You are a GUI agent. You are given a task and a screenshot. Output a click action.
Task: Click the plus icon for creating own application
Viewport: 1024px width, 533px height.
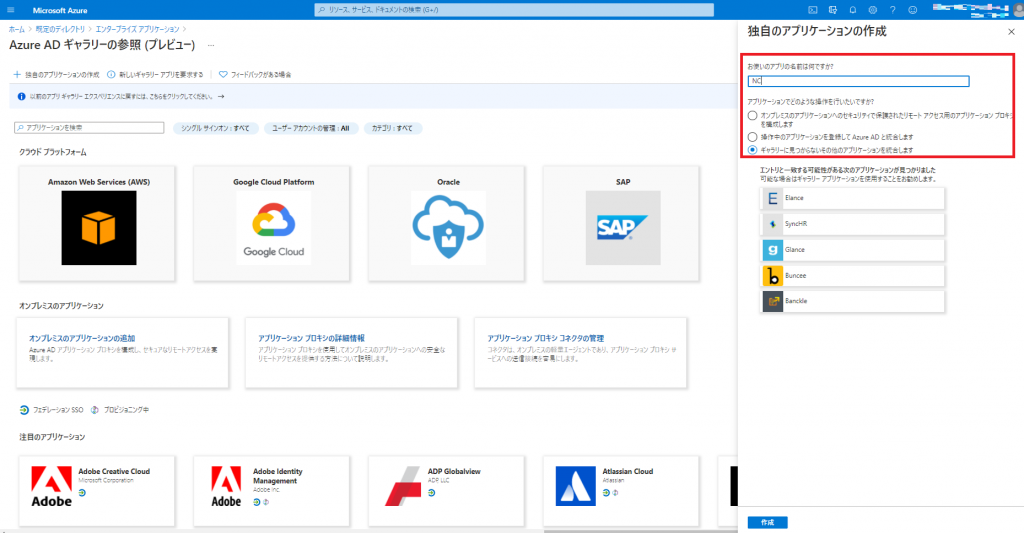[x=17, y=74]
